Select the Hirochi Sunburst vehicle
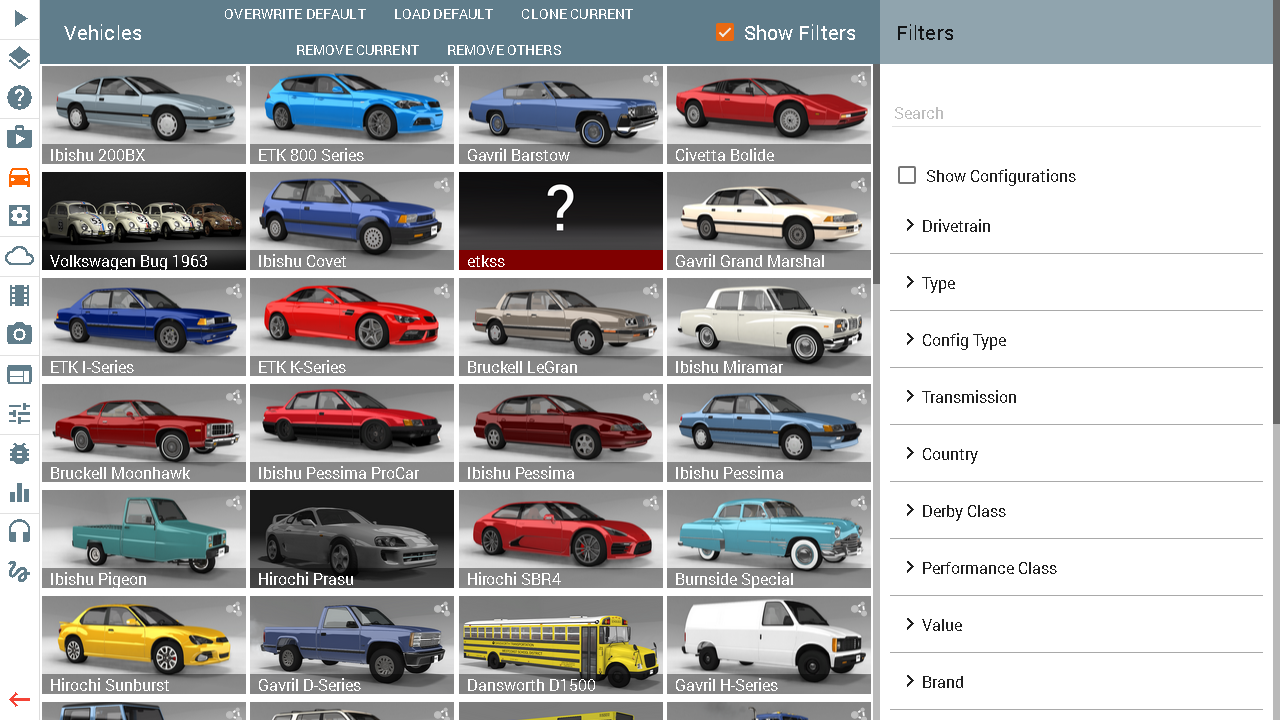Image resolution: width=1280 pixels, height=720 pixels. click(144, 645)
